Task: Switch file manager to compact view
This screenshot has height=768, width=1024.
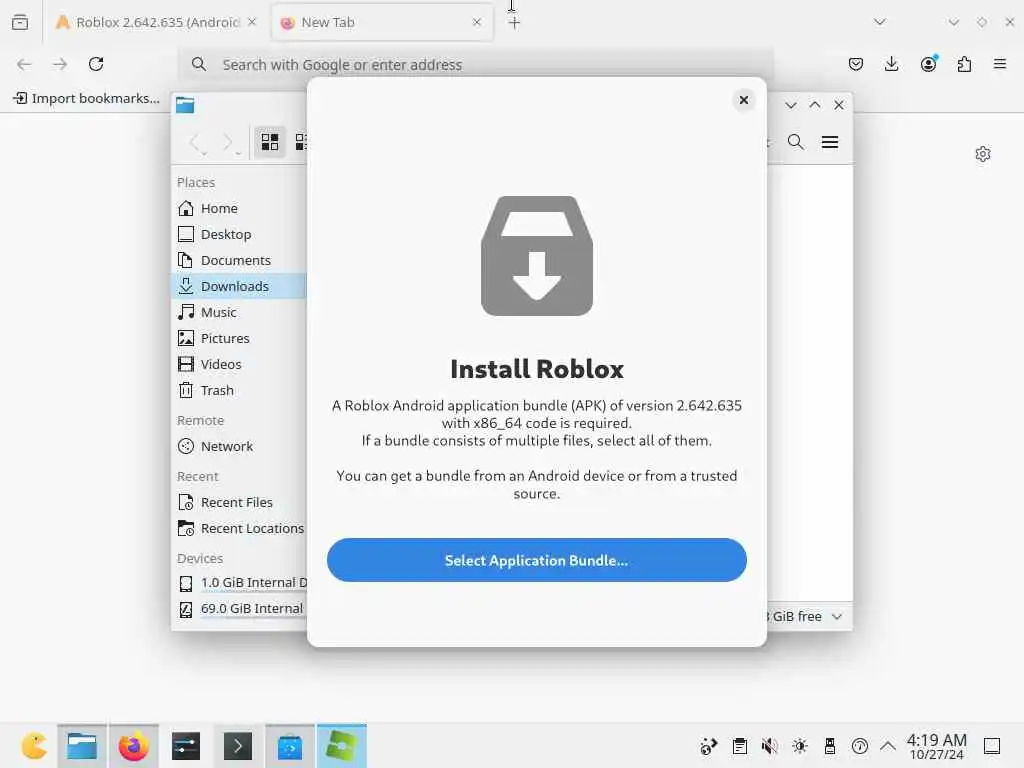Action: [300, 142]
